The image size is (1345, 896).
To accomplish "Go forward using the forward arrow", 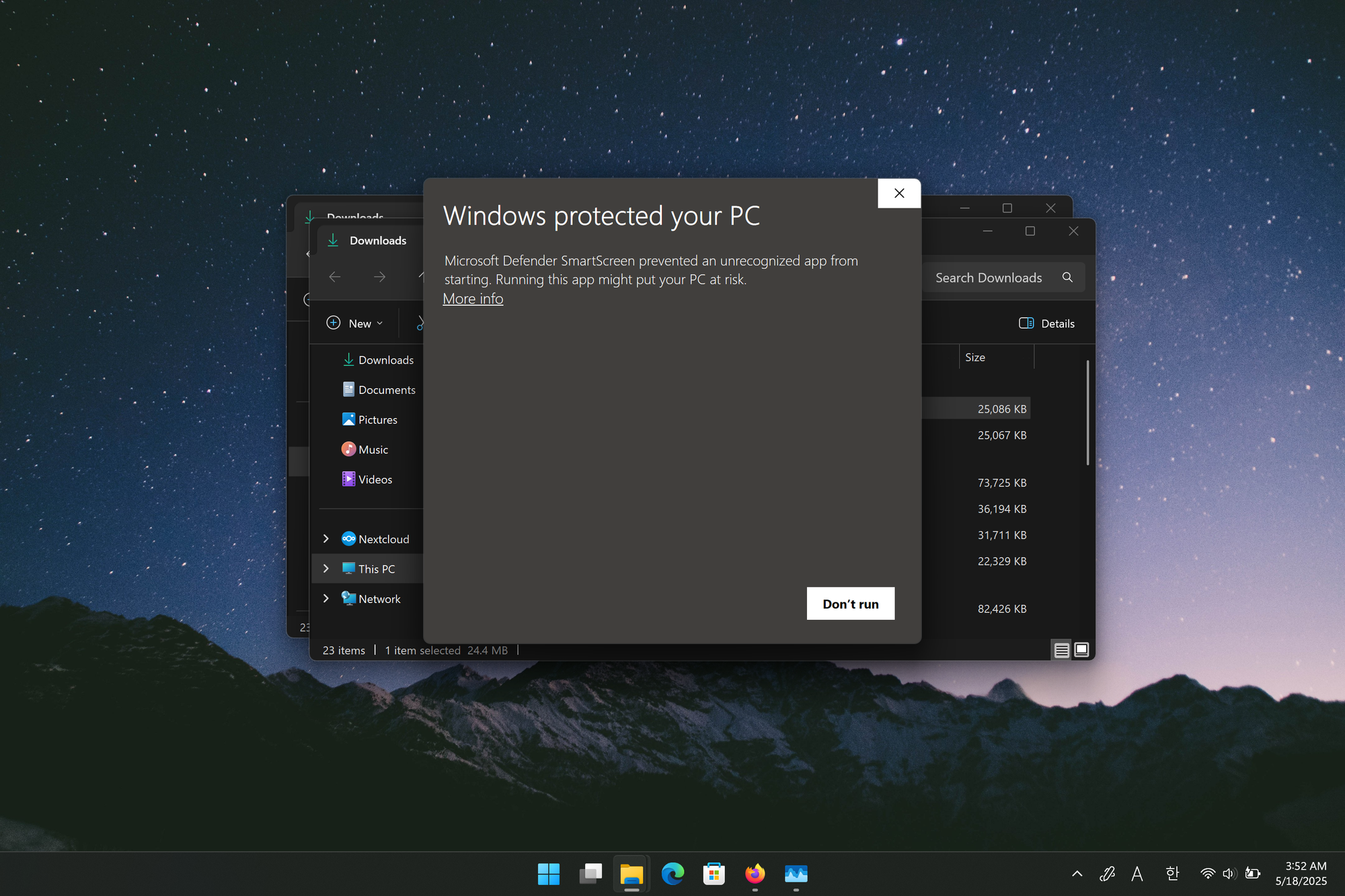I will [379, 277].
